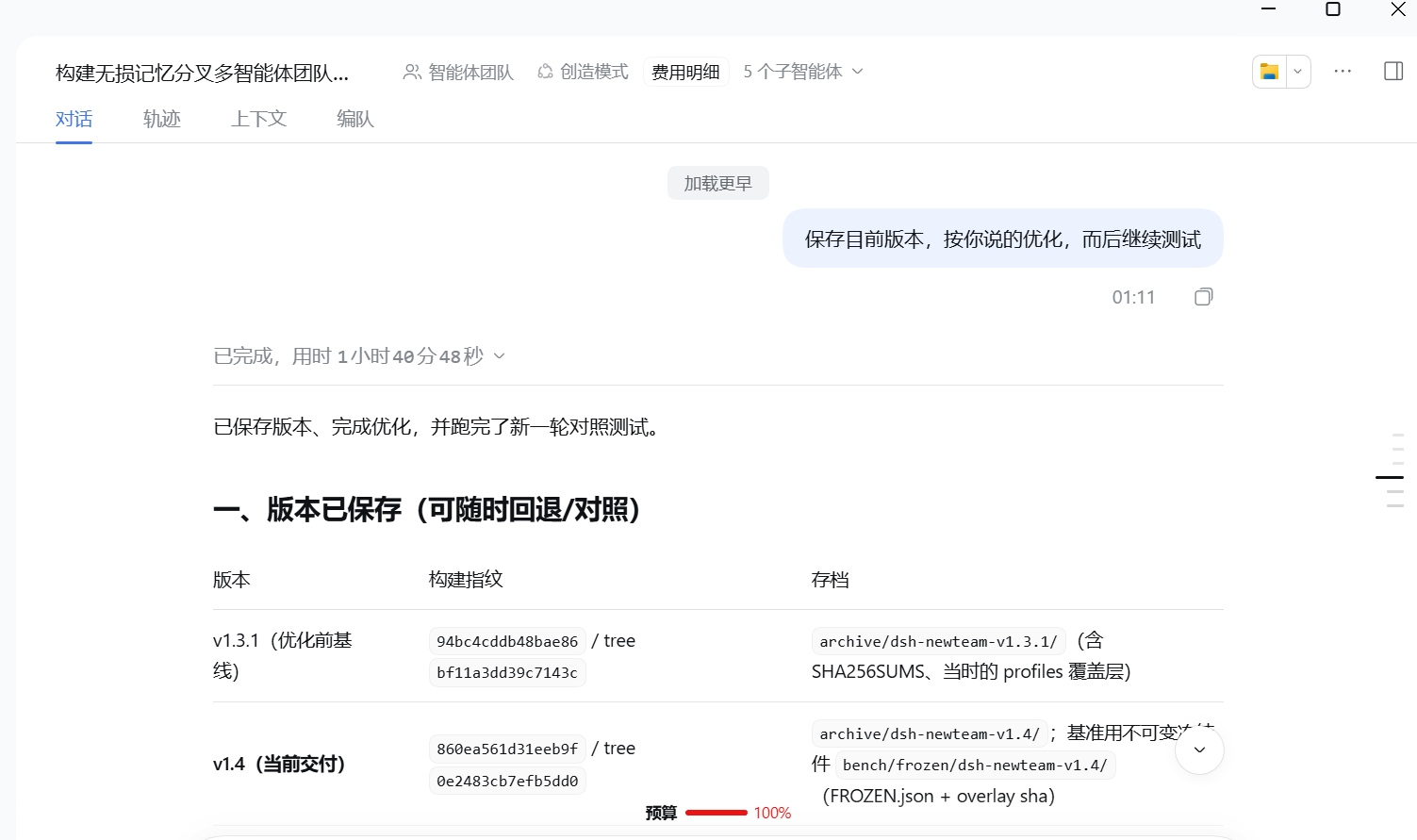Select path bench/frozen/dsh-newteam-v1.4/
Screen dimensions: 1417x840
tap(975, 765)
